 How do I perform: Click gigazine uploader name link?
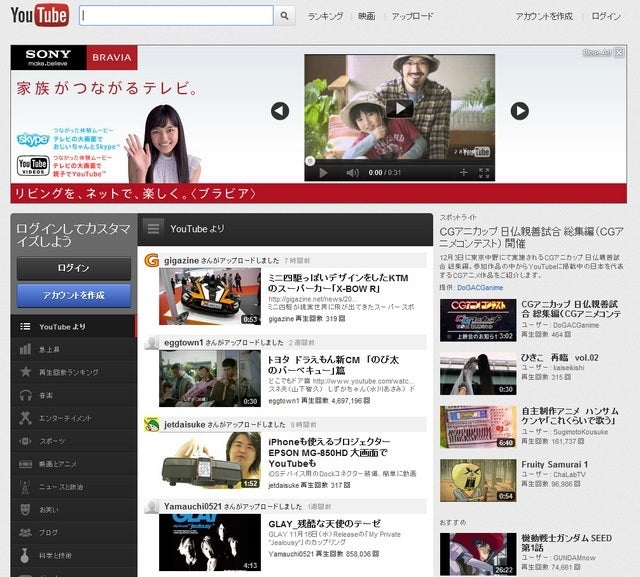[181, 260]
